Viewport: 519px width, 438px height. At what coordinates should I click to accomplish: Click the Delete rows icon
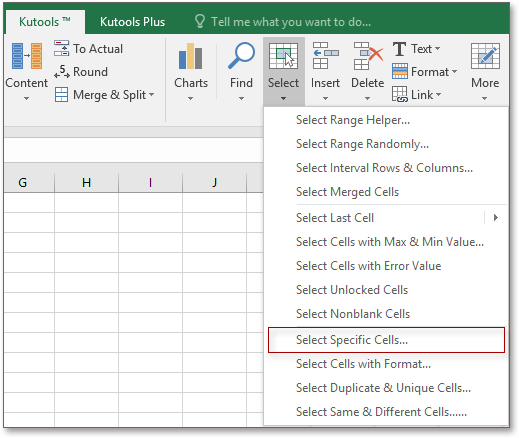point(368,56)
